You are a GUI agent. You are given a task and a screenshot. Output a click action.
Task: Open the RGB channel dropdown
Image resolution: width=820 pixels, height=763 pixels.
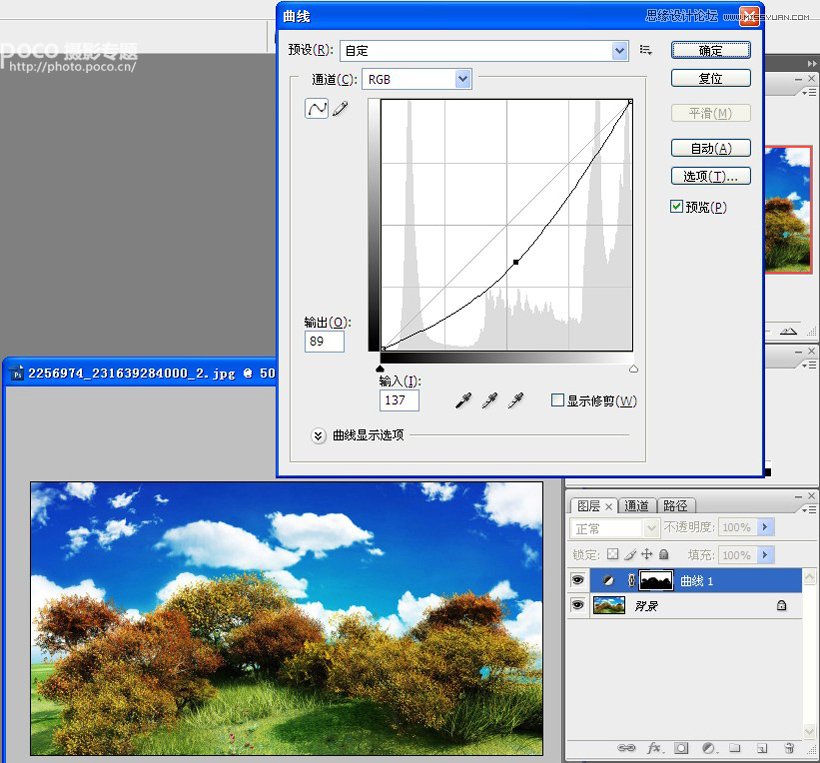point(461,78)
